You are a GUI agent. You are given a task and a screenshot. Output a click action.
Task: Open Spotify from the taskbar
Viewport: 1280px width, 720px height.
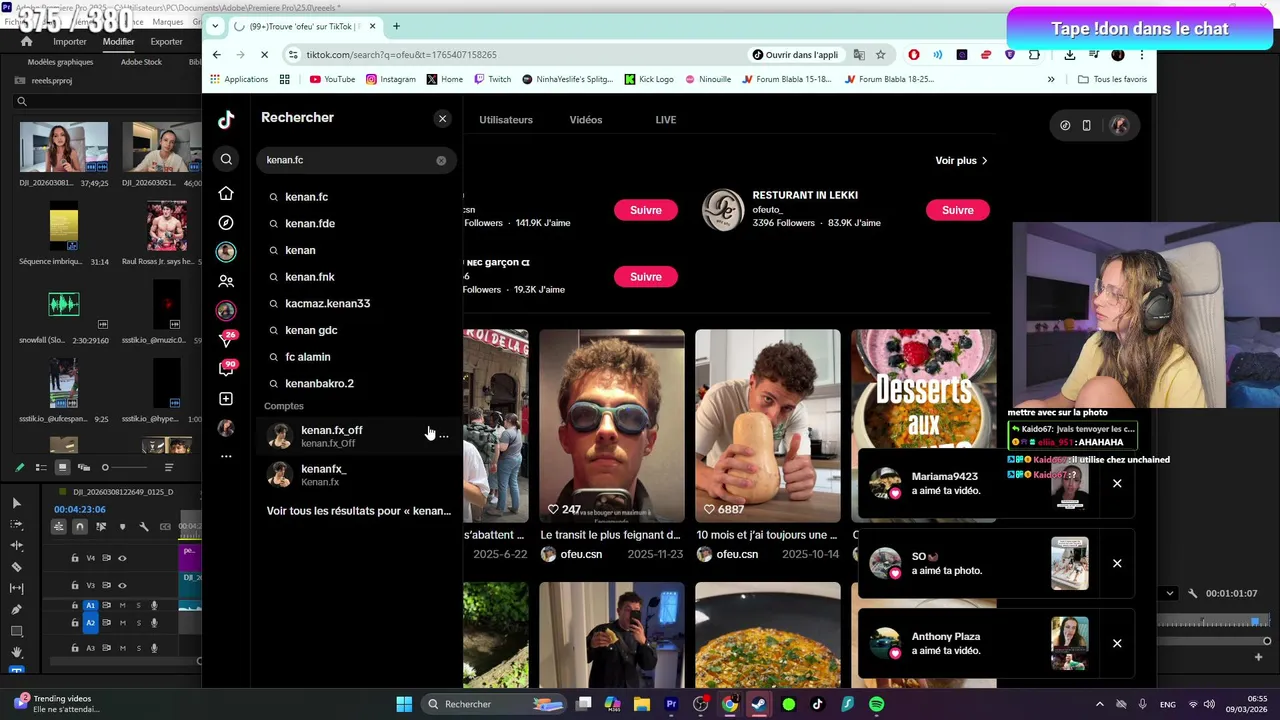[x=876, y=704]
